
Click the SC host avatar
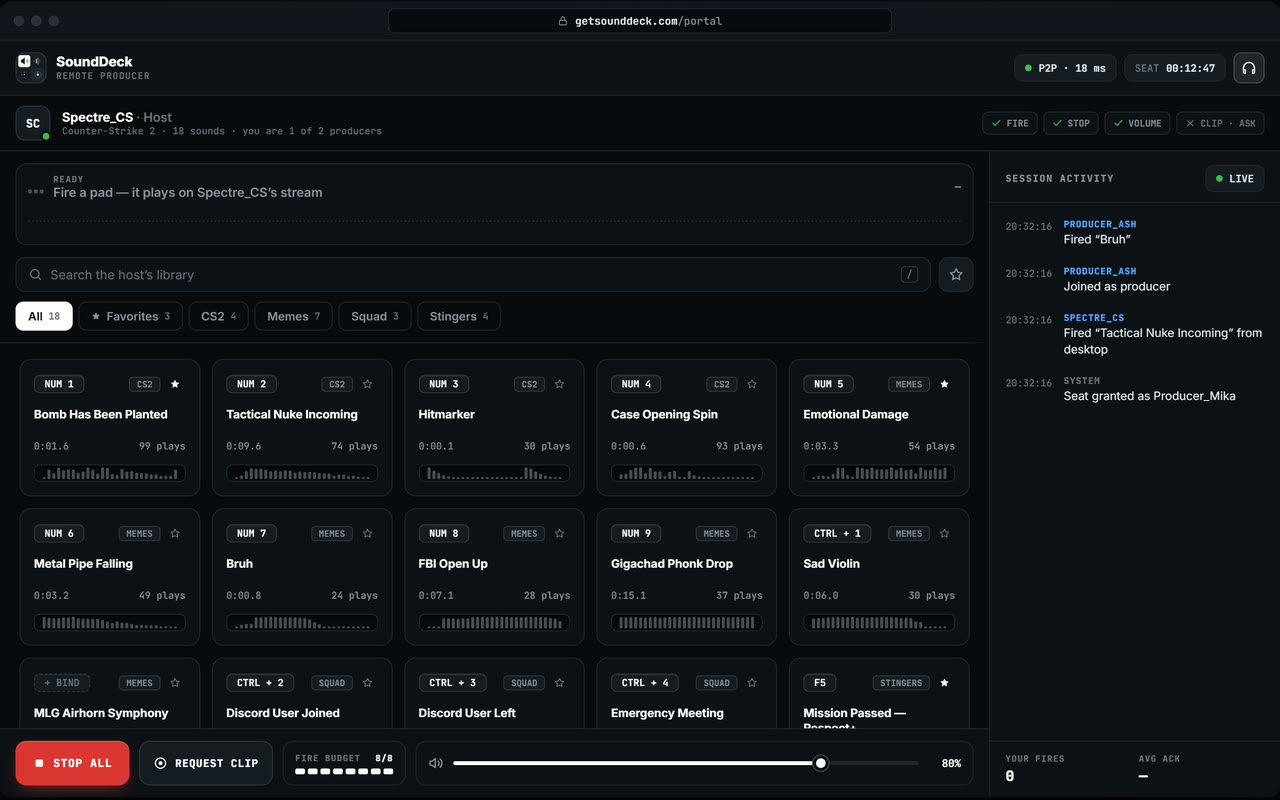coord(33,123)
